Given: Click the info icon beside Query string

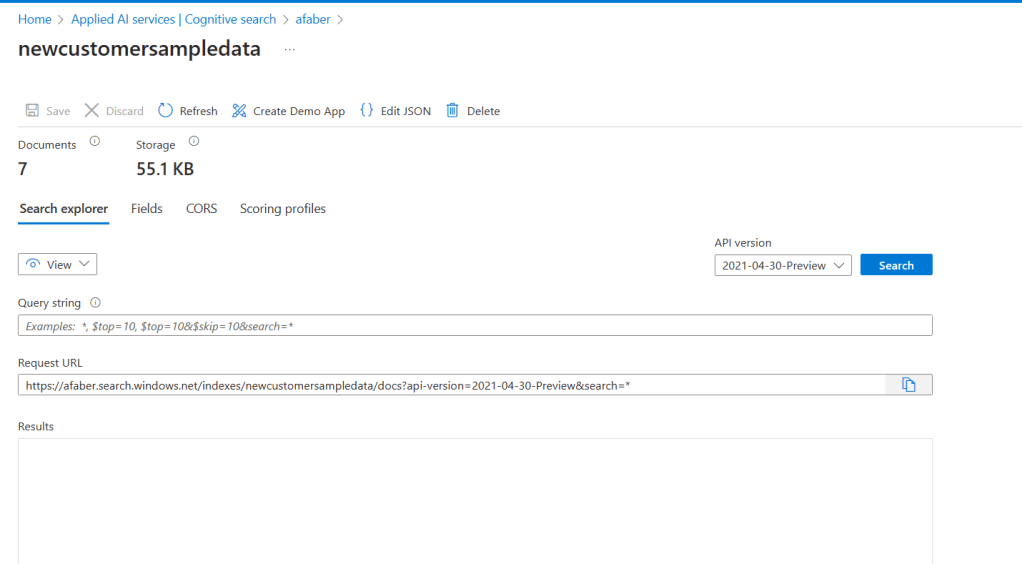Looking at the screenshot, I should click(x=96, y=302).
